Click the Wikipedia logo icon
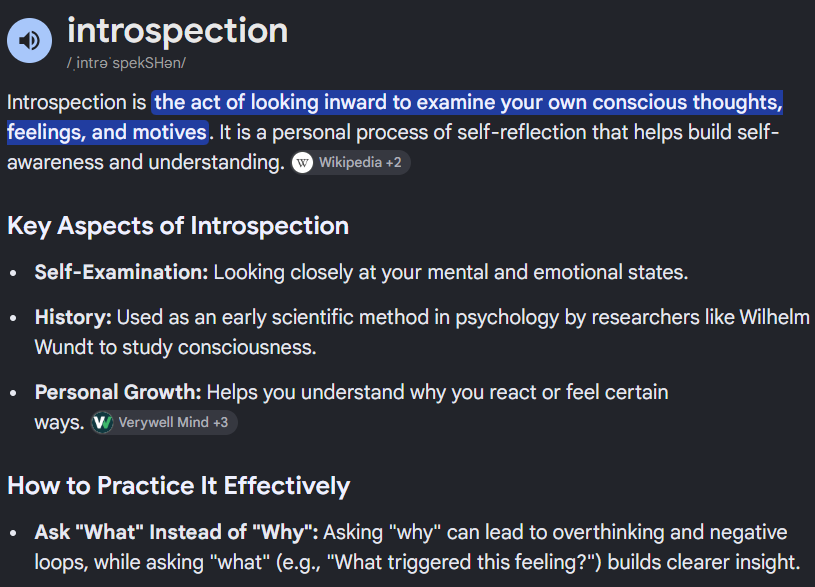The width and height of the screenshot is (815, 587). (x=303, y=163)
